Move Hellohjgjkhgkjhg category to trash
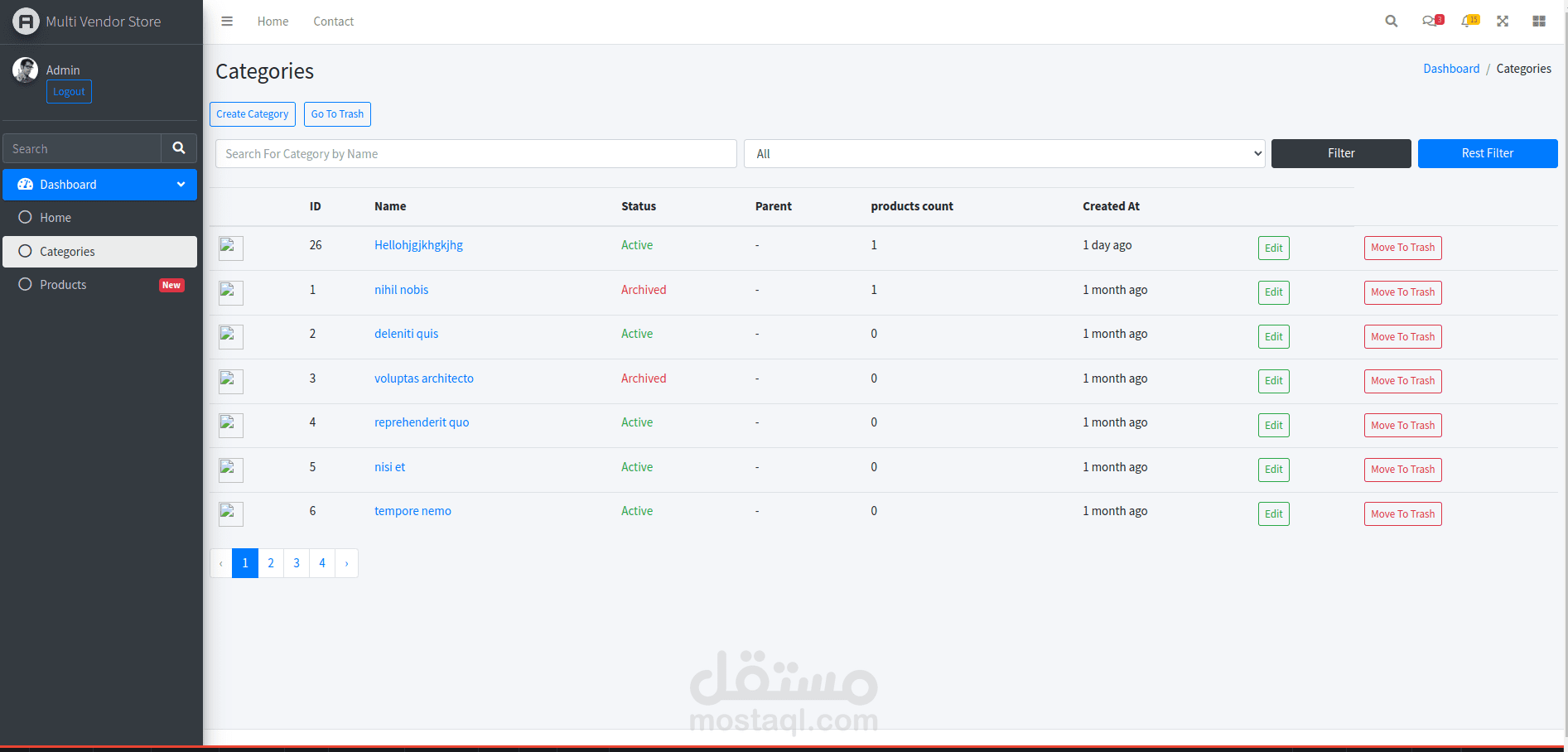This screenshot has width=1568, height=752. pyautogui.click(x=1402, y=248)
